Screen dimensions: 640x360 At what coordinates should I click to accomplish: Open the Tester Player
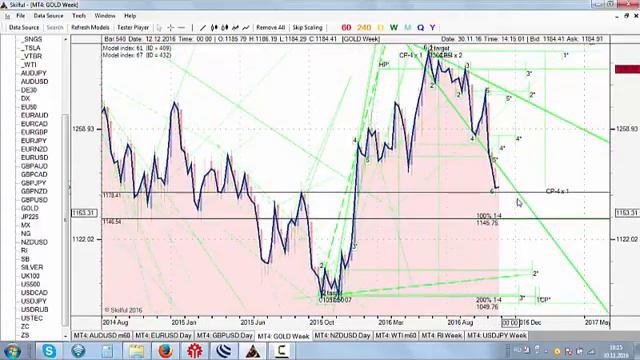pyautogui.click(x=133, y=28)
